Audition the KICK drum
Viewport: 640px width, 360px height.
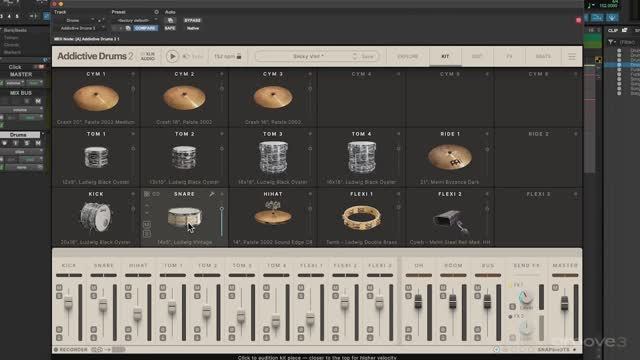tap(96, 217)
